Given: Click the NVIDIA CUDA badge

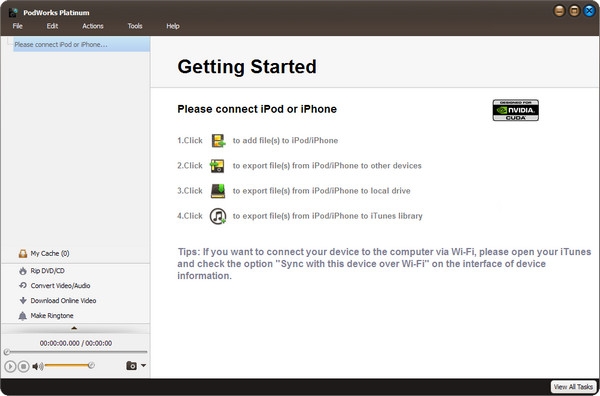Looking at the screenshot, I should tap(515, 110).
